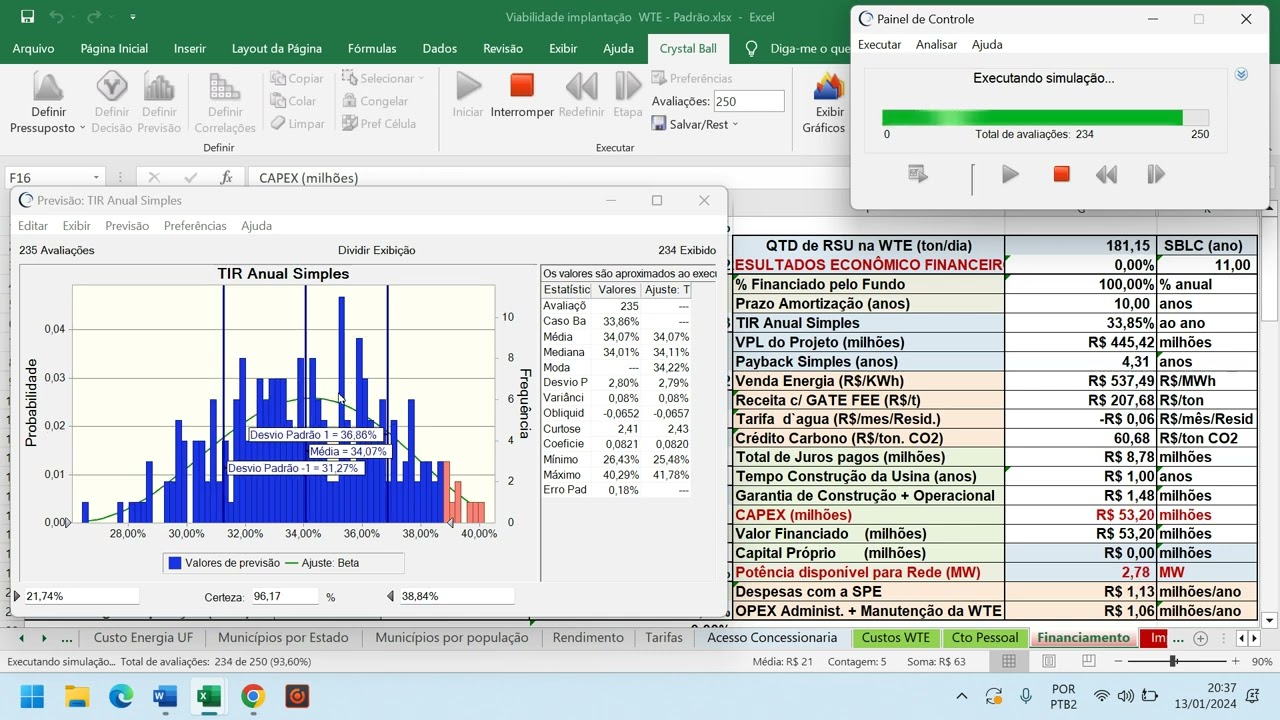Image resolution: width=1280 pixels, height=720 pixels.
Task: Switch to the Fórmulas ribbon tab
Action: pyautogui.click(x=372, y=48)
